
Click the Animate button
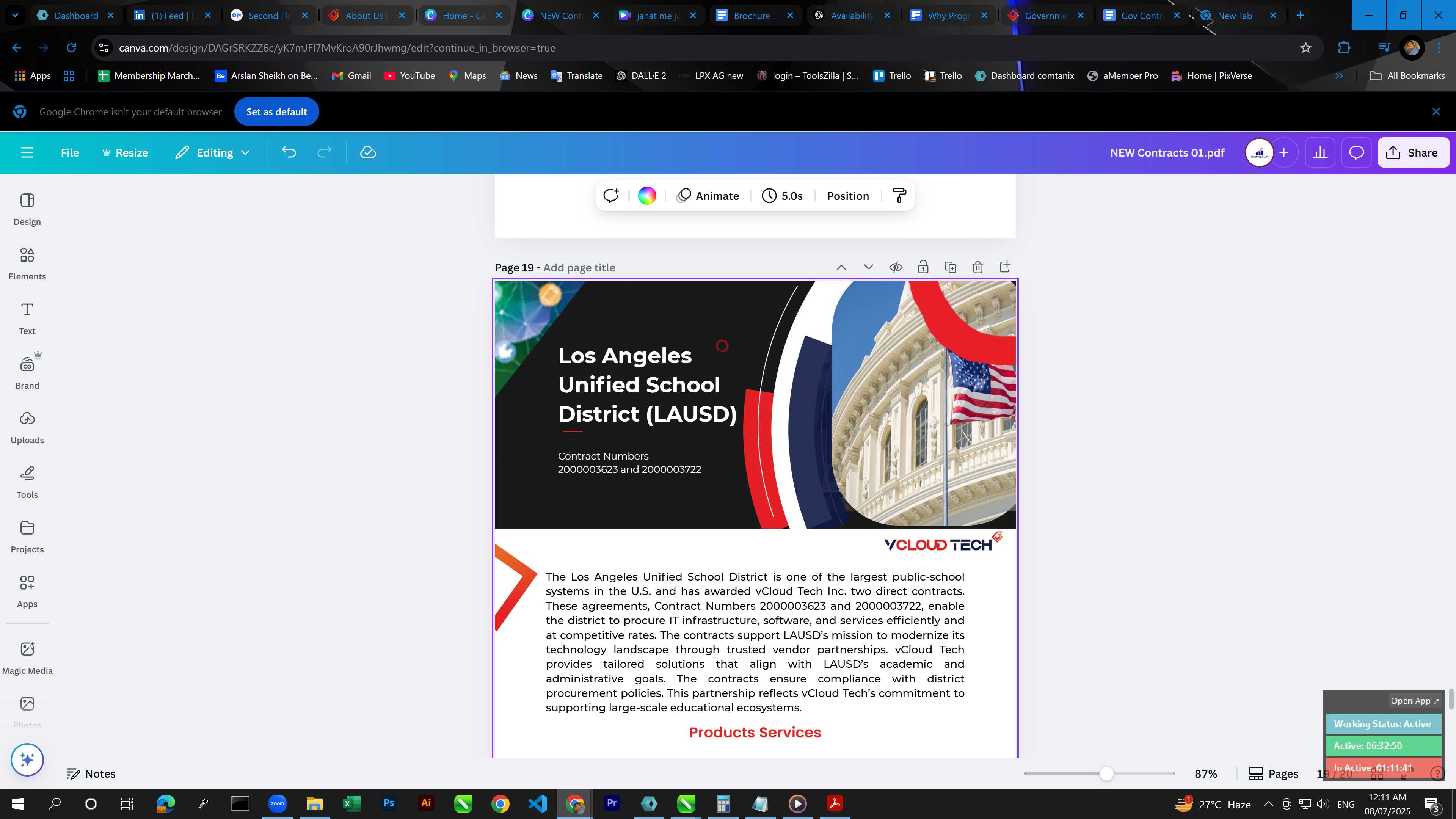[x=708, y=196]
